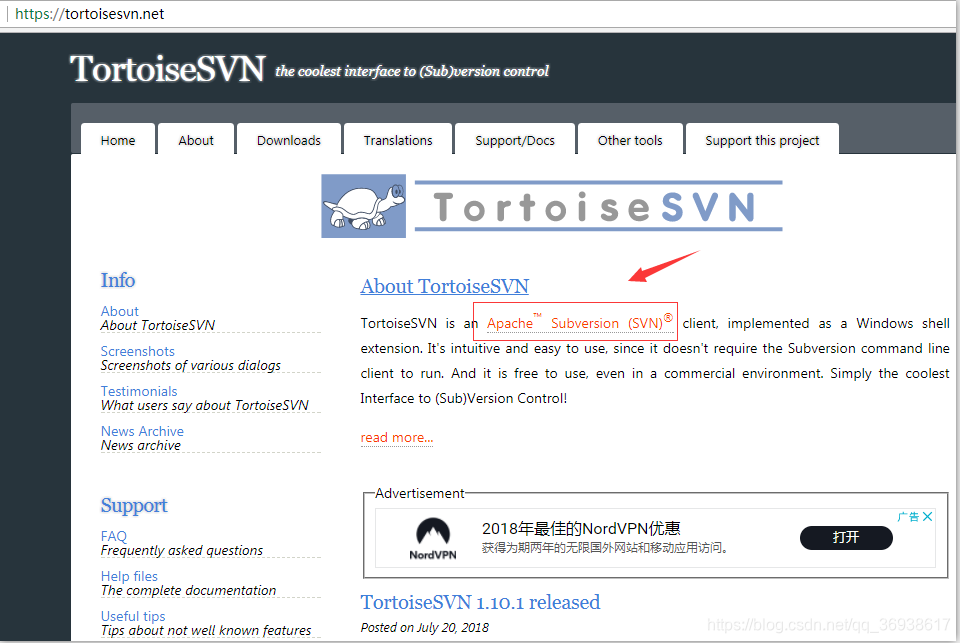Viewport: 960px width, 643px height.
Task: Open the News Archive sidebar link
Action: click(142, 431)
